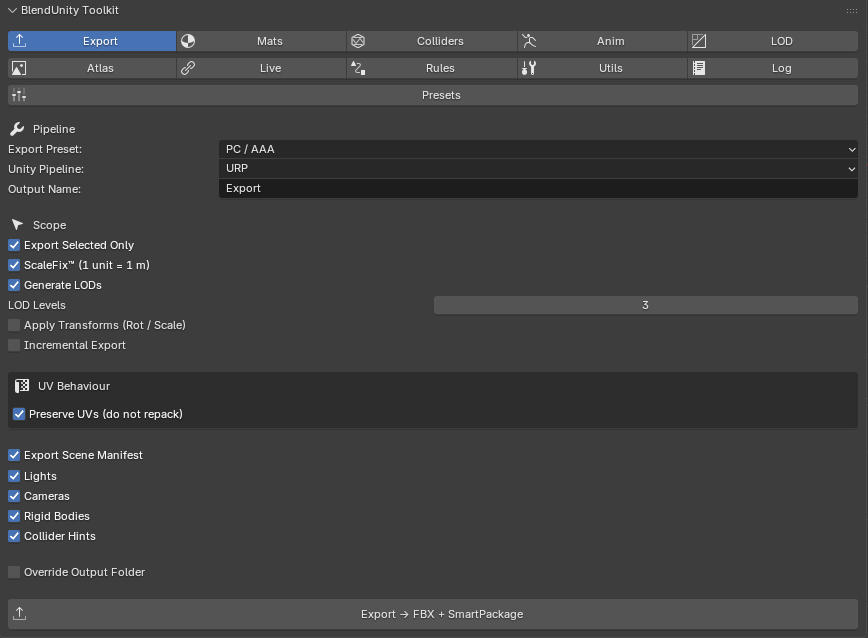Click the LOD tab icon
This screenshot has height=638, width=868.
(x=699, y=41)
